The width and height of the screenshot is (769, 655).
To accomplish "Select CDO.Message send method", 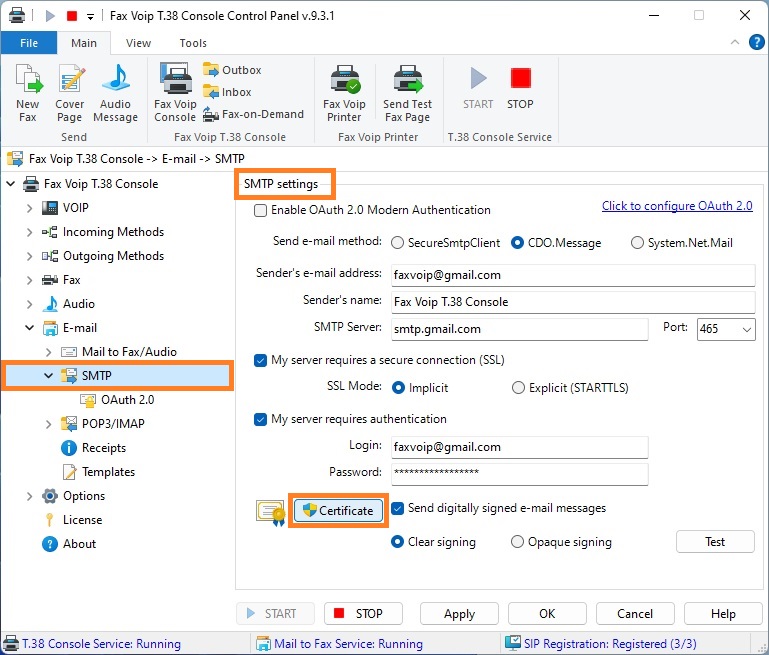I will click(517, 243).
